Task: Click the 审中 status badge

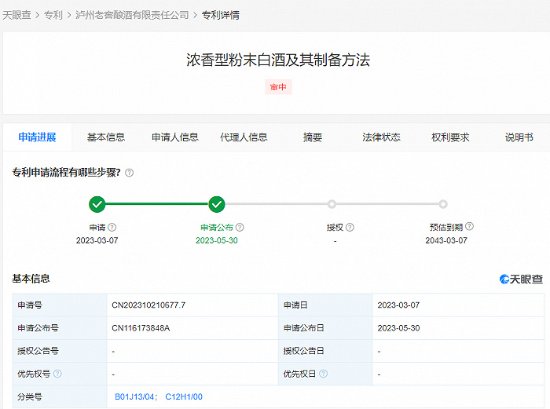Action: coord(278,87)
